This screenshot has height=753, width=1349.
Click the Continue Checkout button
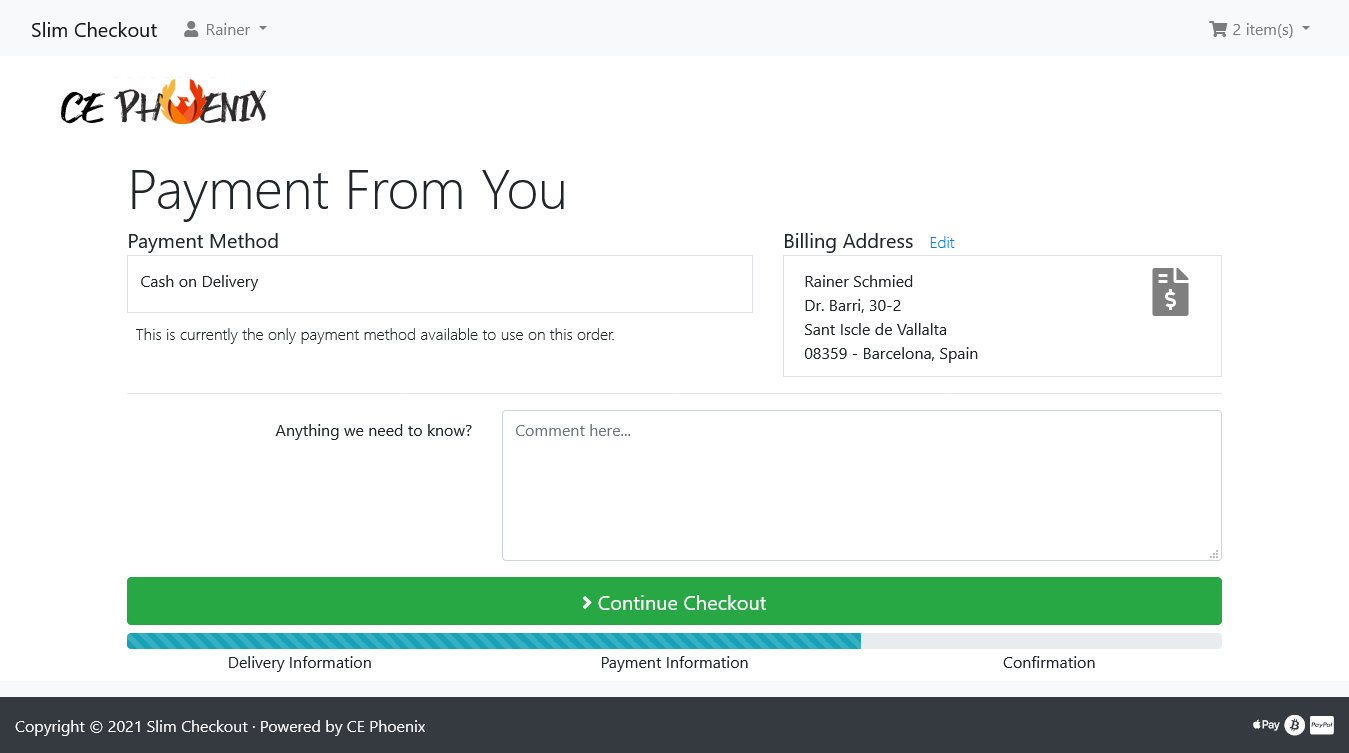pos(674,601)
